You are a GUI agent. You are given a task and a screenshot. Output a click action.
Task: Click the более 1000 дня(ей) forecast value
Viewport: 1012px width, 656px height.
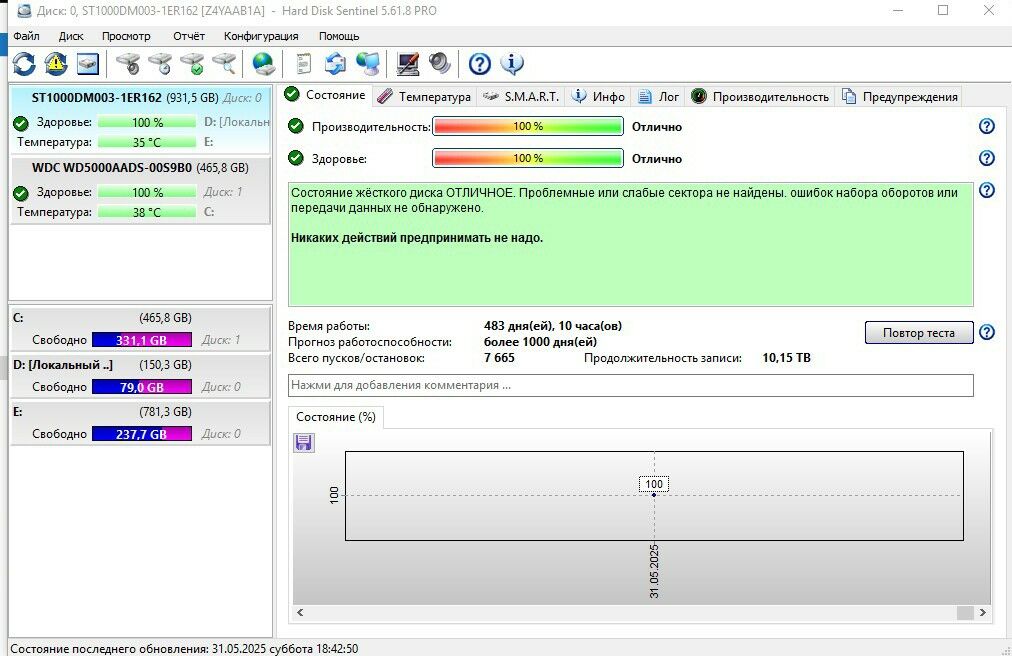coord(540,342)
